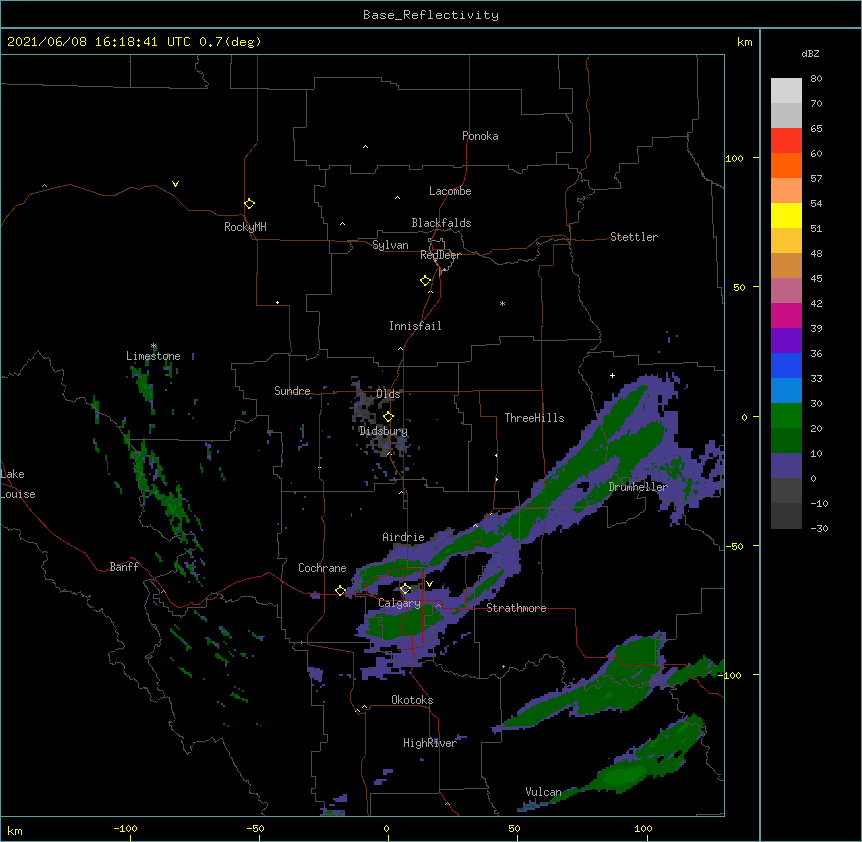Click the Didsbury city label
The width and height of the screenshot is (862, 842).
(383, 431)
